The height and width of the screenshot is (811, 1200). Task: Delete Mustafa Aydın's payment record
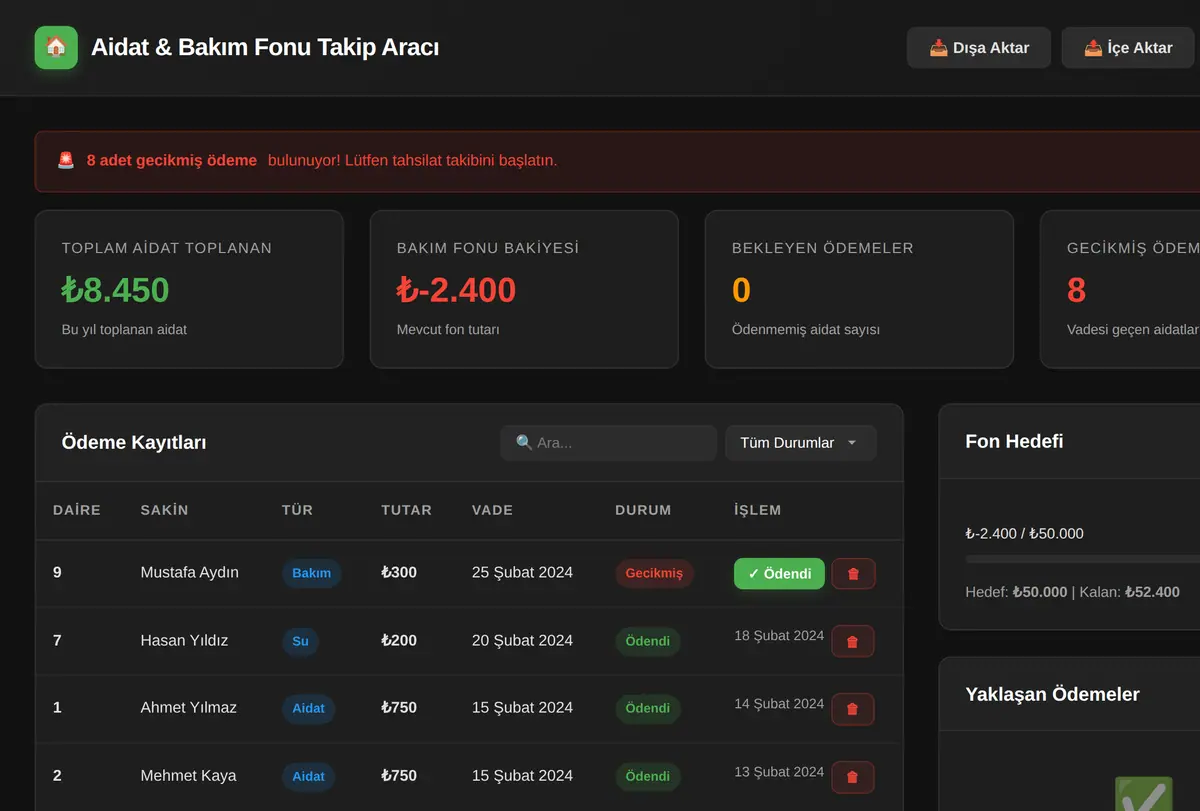[x=853, y=574]
